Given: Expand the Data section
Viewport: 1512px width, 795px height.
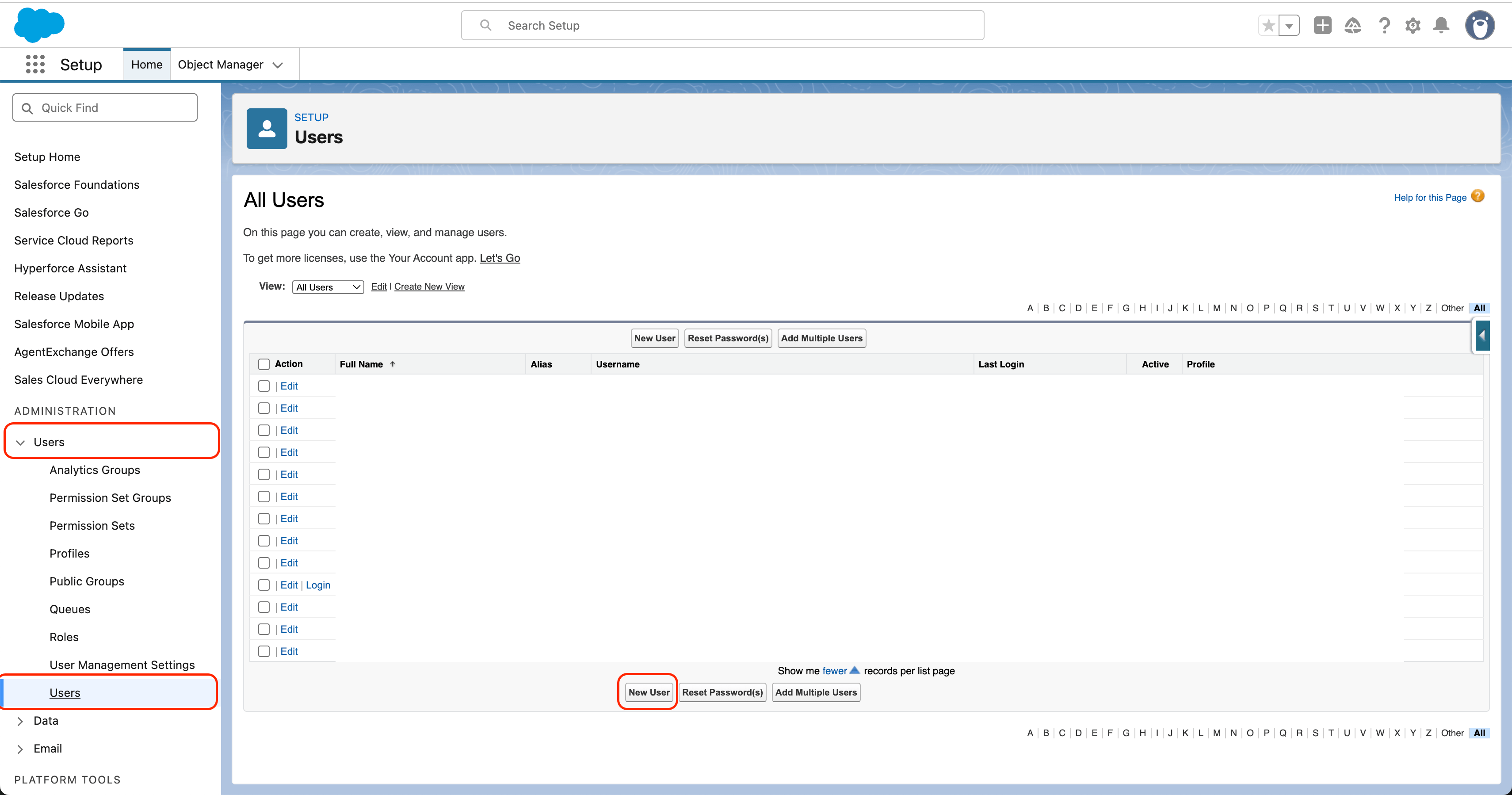Looking at the screenshot, I should coord(20,721).
